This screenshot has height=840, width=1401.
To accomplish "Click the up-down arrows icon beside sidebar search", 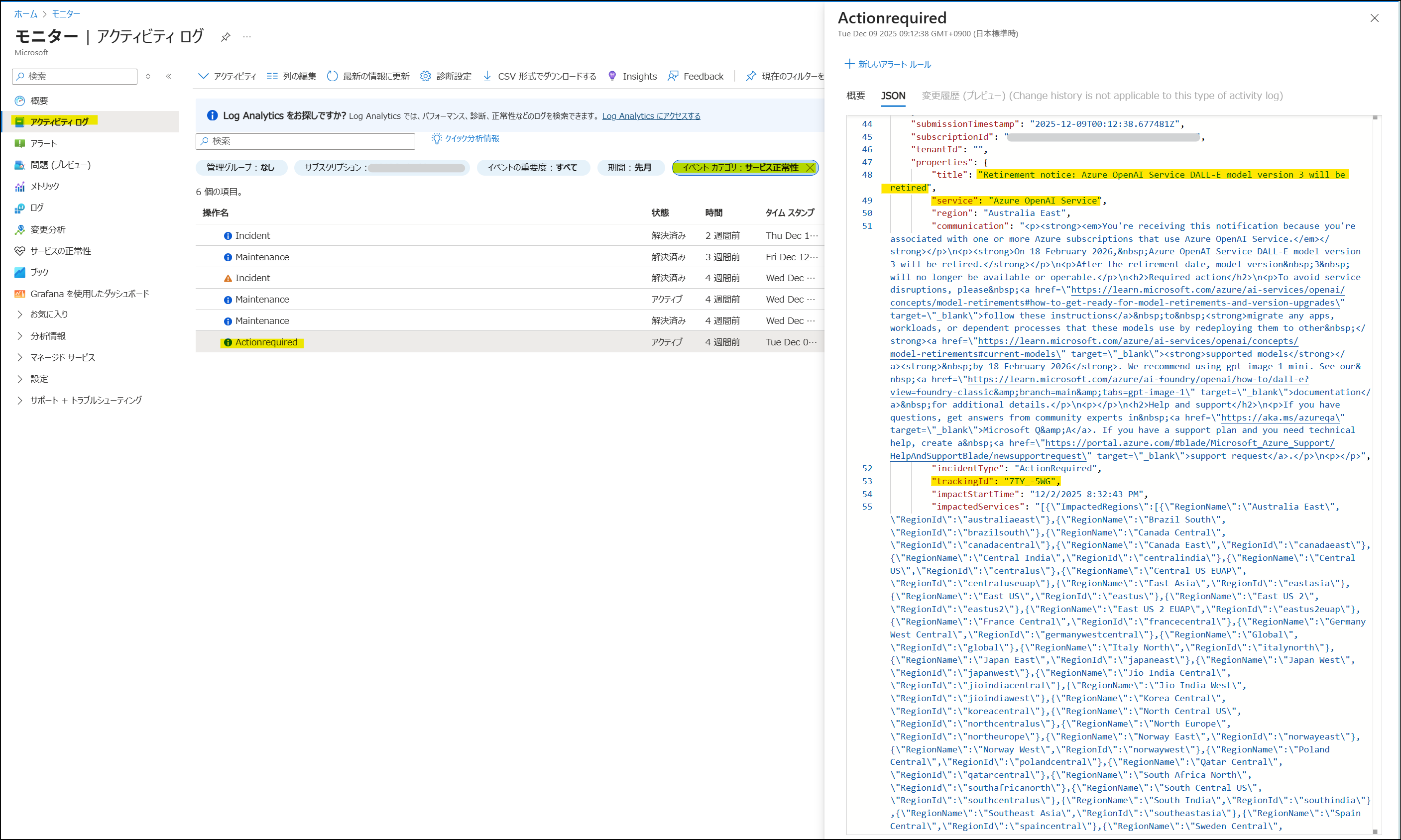I will (148, 77).
